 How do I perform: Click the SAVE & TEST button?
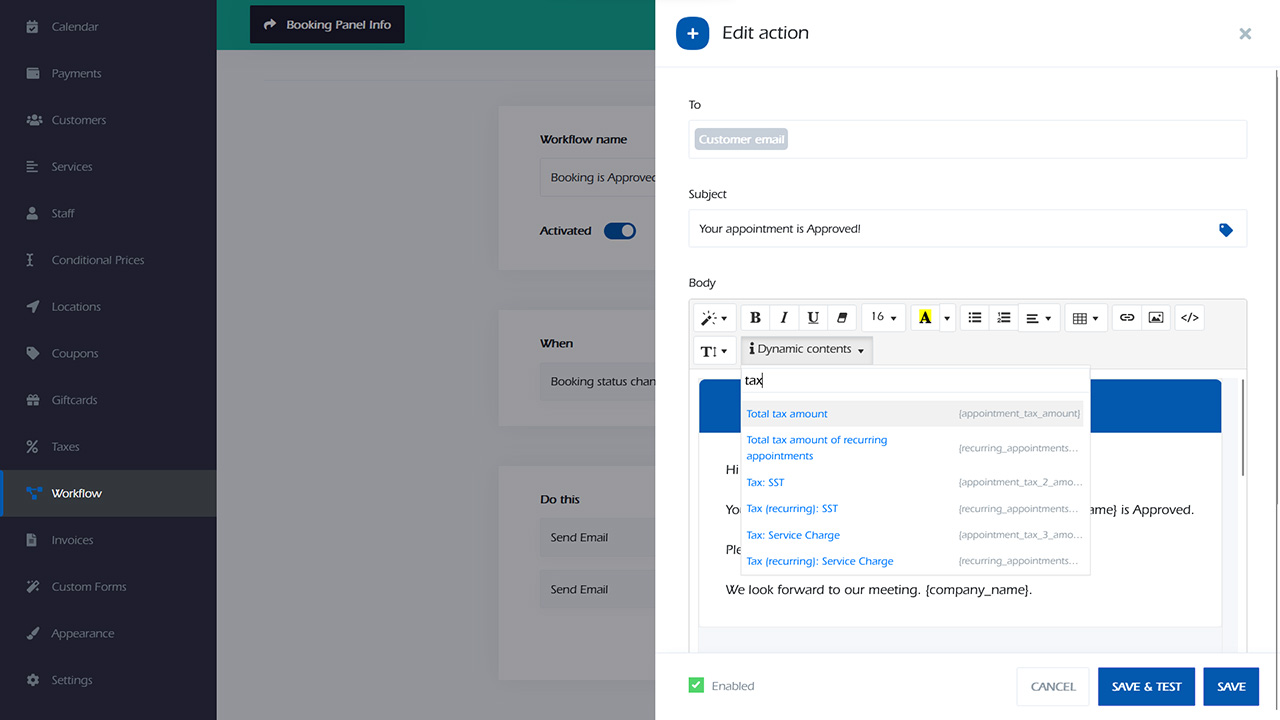click(x=1146, y=687)
